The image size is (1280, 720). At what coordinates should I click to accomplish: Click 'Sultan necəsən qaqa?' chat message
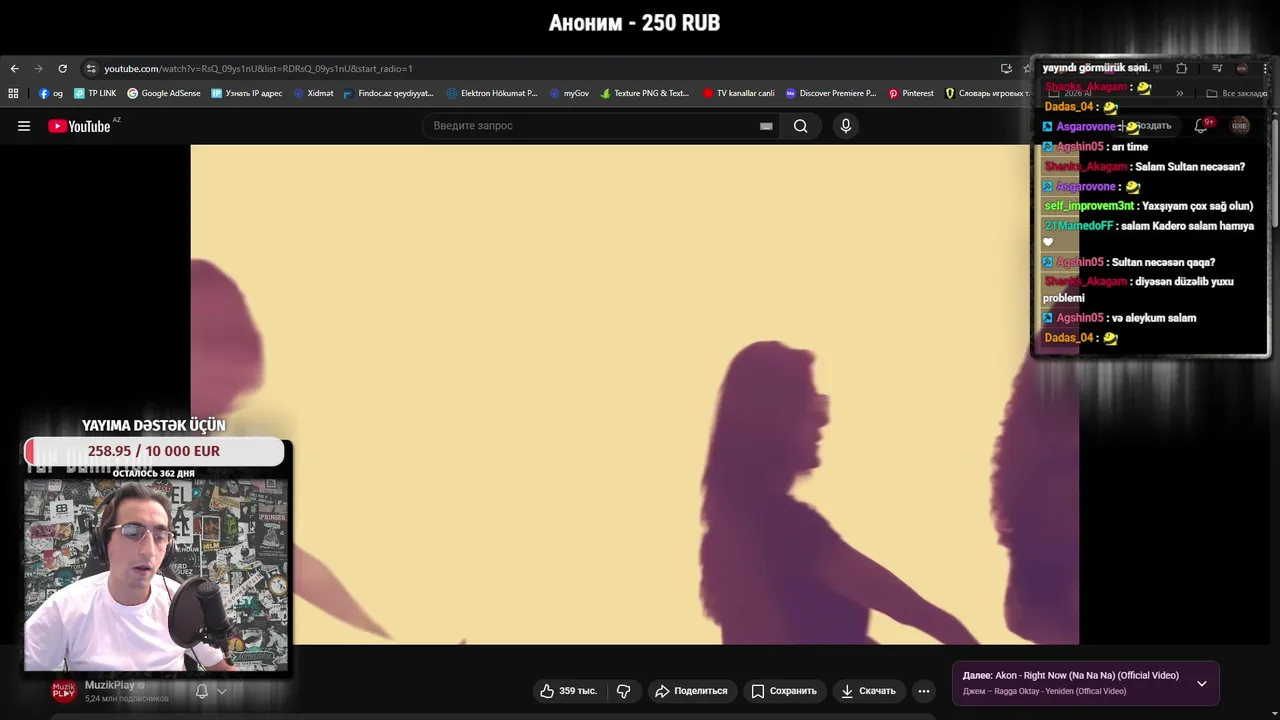tap(1163, 262)
